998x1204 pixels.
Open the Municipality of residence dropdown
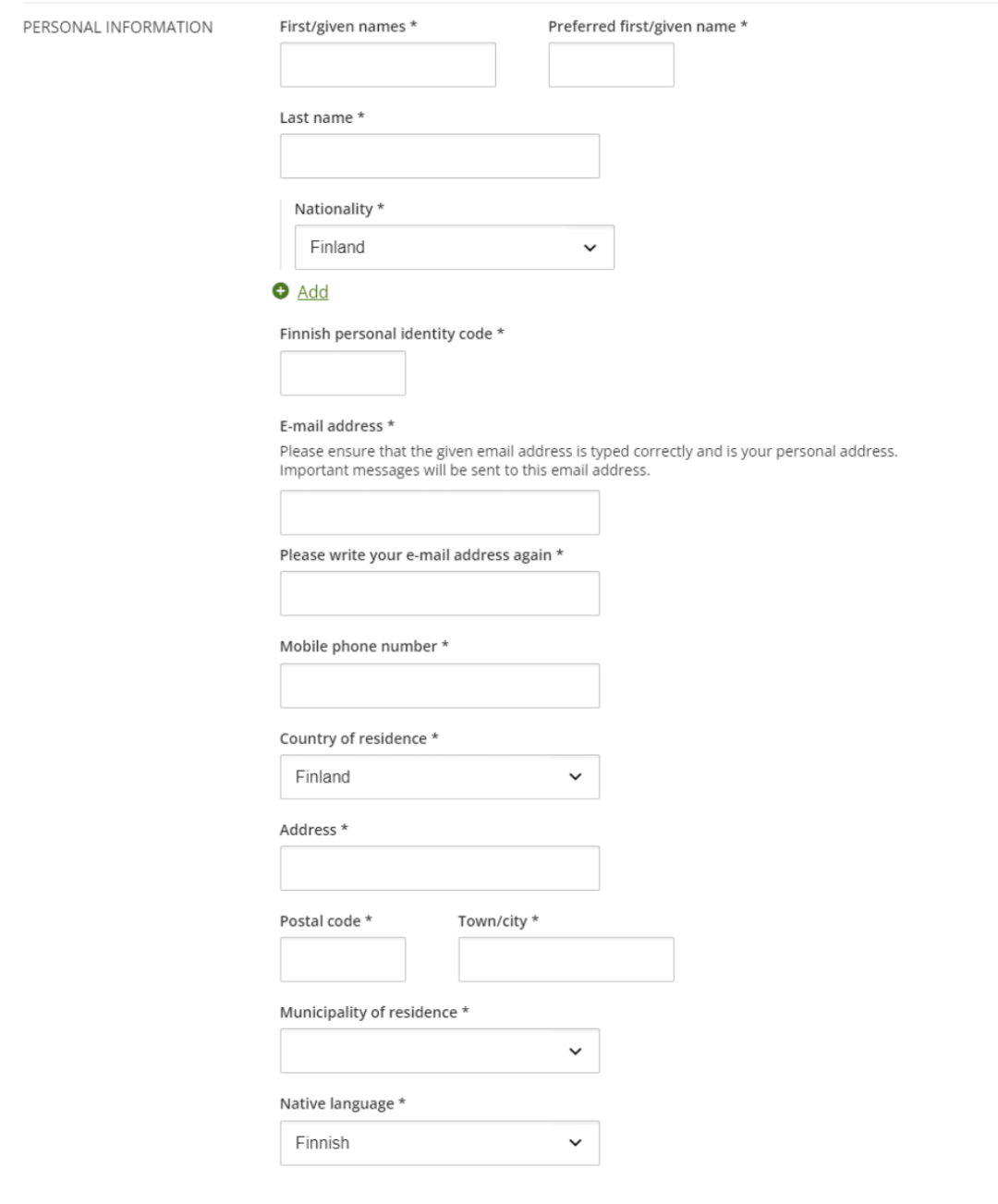pyautogui.click(x=439, y=1051)
